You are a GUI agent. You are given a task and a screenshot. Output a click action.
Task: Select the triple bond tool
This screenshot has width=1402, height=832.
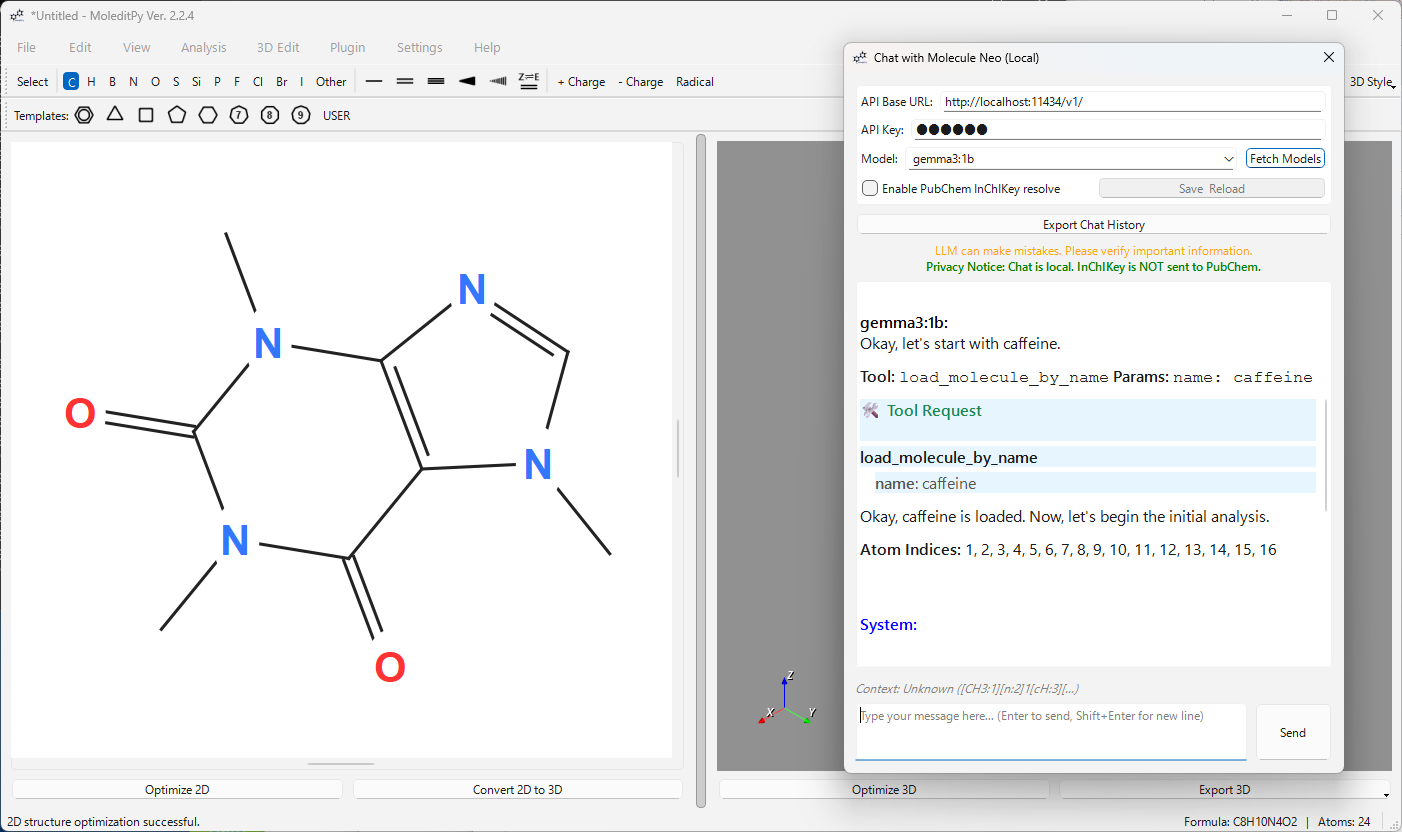(x=436, y=82)
